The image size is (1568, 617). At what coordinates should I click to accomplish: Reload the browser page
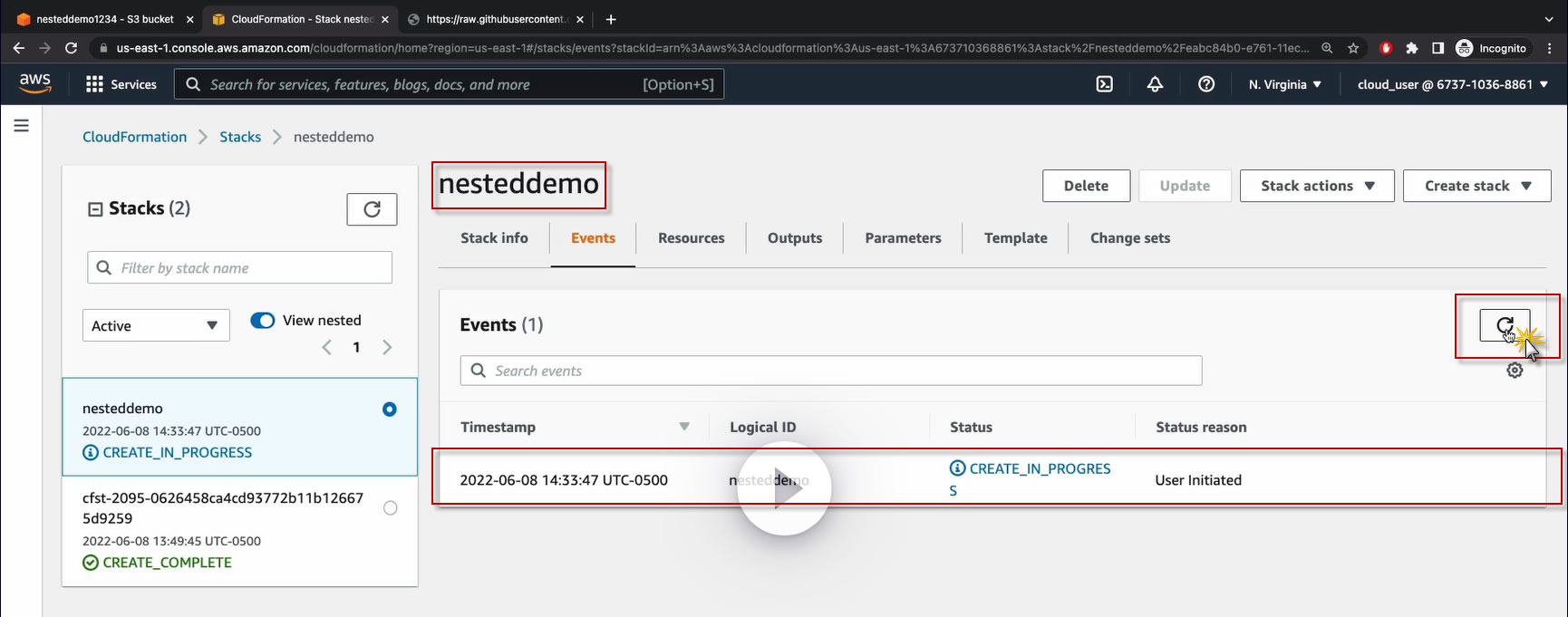[x=71, y=48]
